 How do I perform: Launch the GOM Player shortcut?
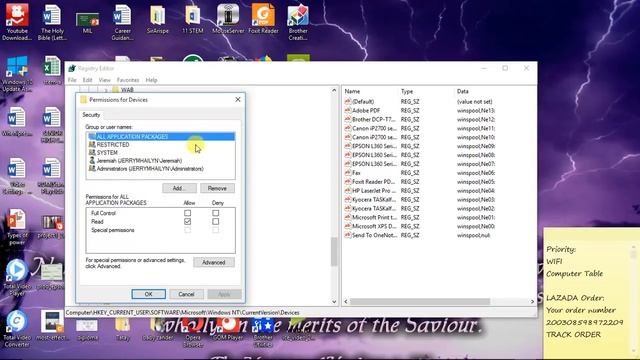point(228,329)
